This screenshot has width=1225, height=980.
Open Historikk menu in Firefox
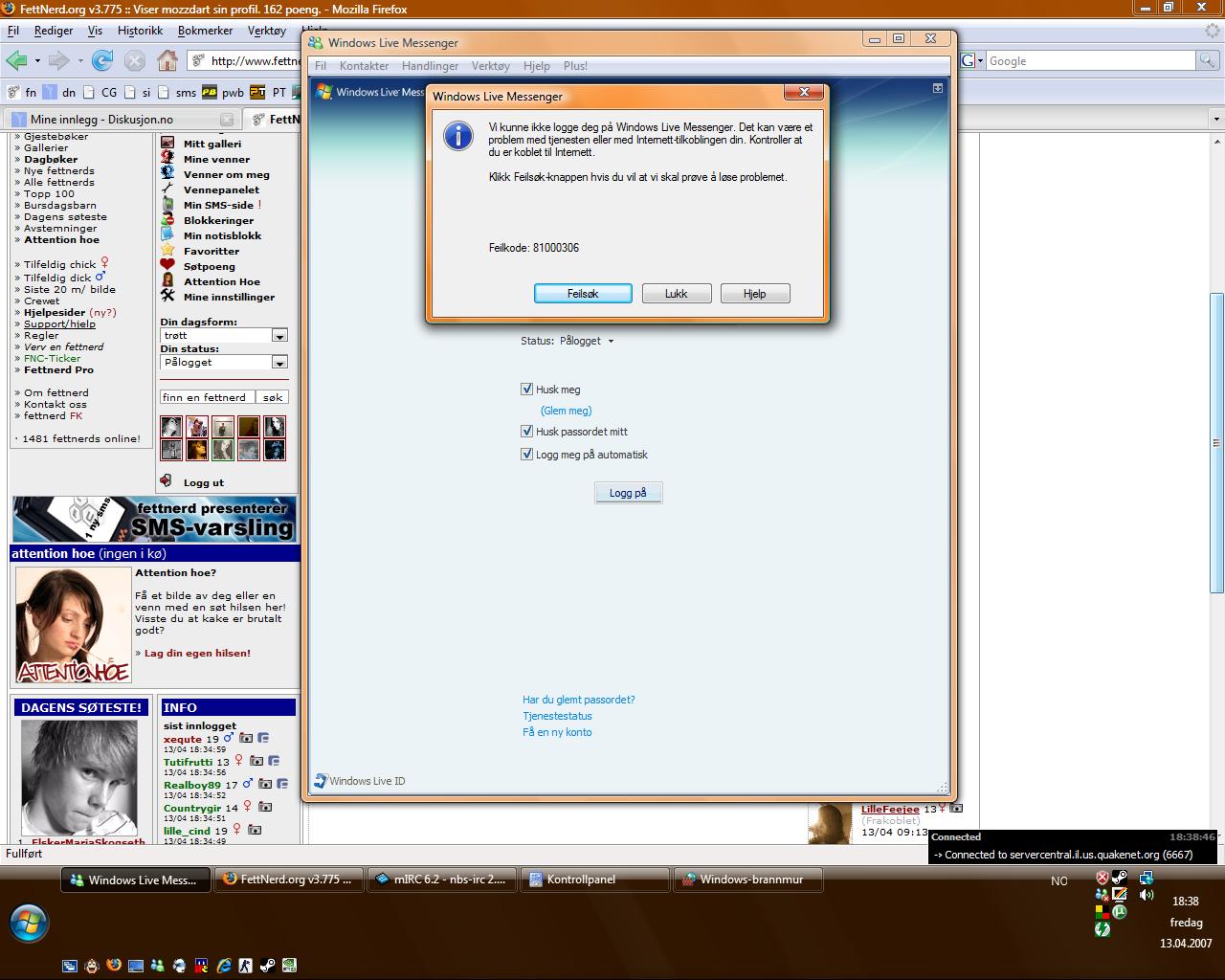coord(140,31)
